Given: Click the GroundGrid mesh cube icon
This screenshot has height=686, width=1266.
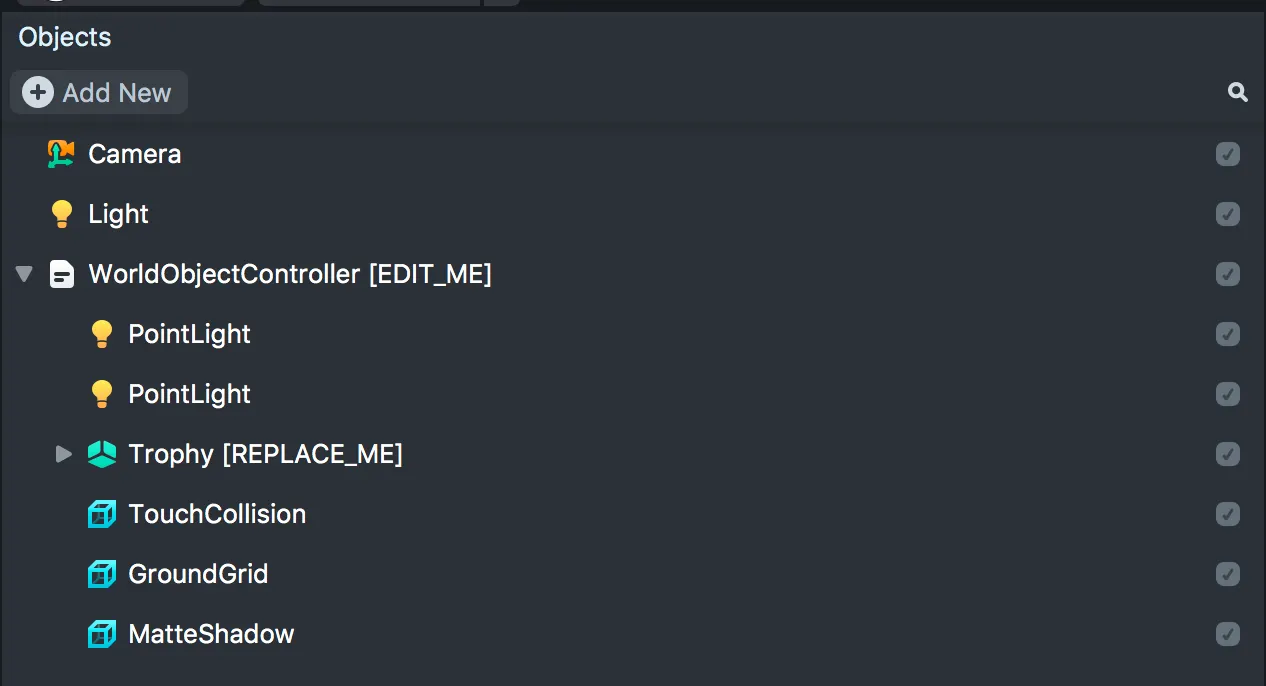Looking at the screenshot, I should pos(102,574).
